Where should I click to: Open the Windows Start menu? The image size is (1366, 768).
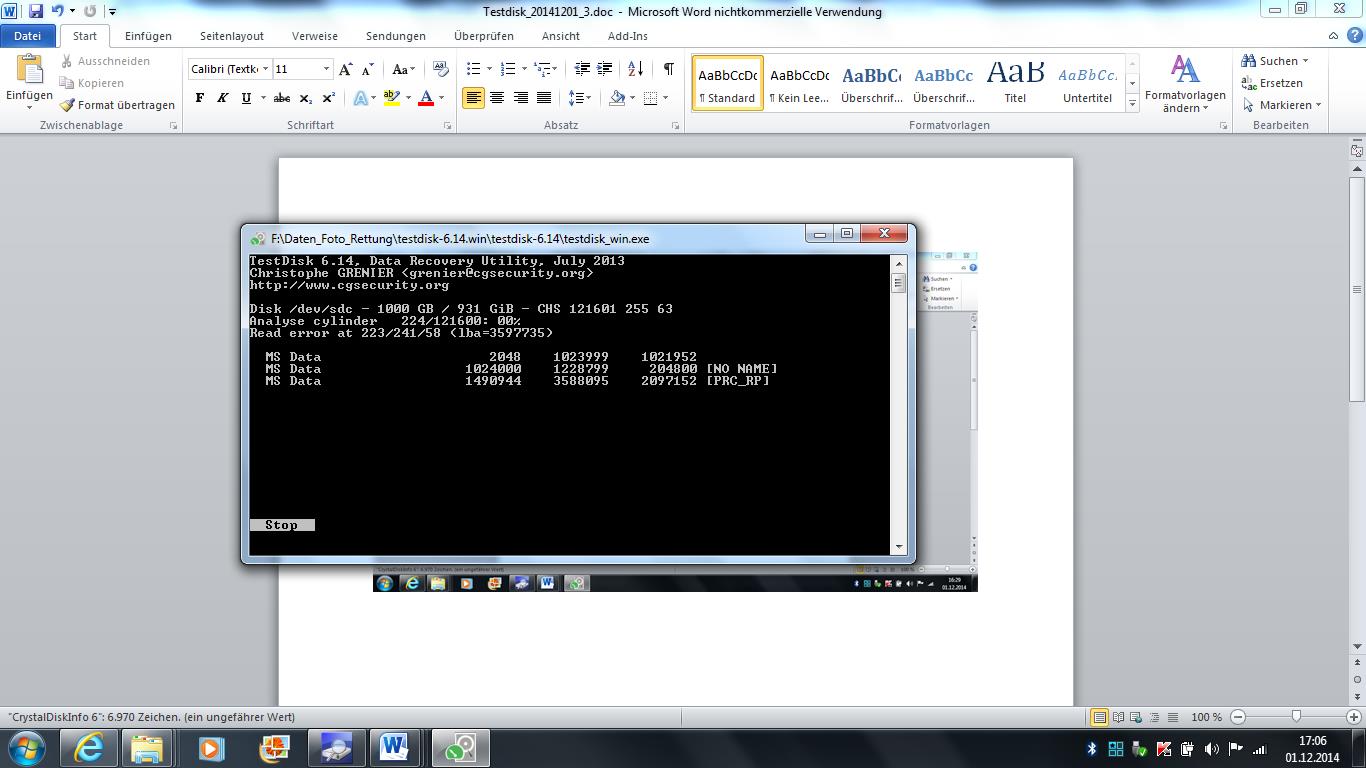pos(27,748)
